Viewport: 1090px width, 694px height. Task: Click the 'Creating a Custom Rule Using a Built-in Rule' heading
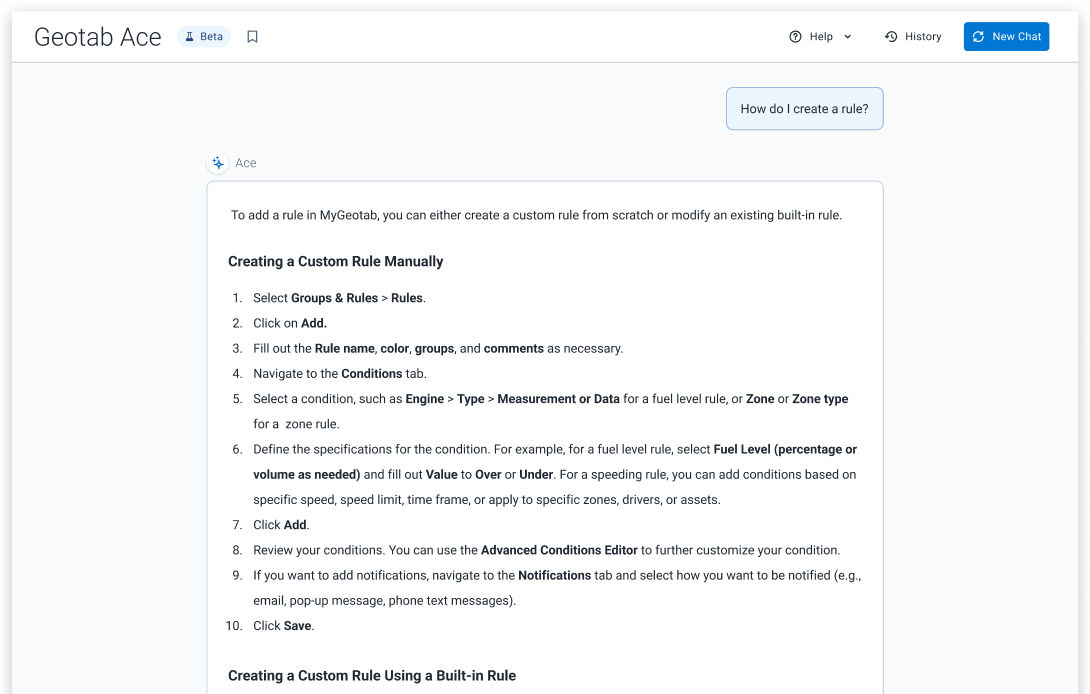tap(371, 675)
